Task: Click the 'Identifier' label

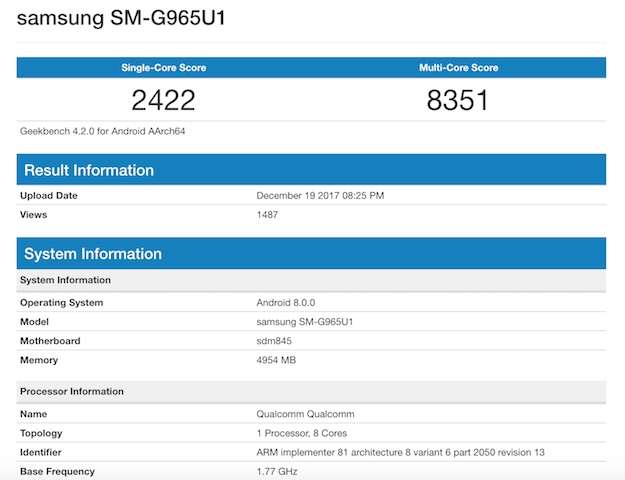Action: pyautogui.click(x=41, y=452)
